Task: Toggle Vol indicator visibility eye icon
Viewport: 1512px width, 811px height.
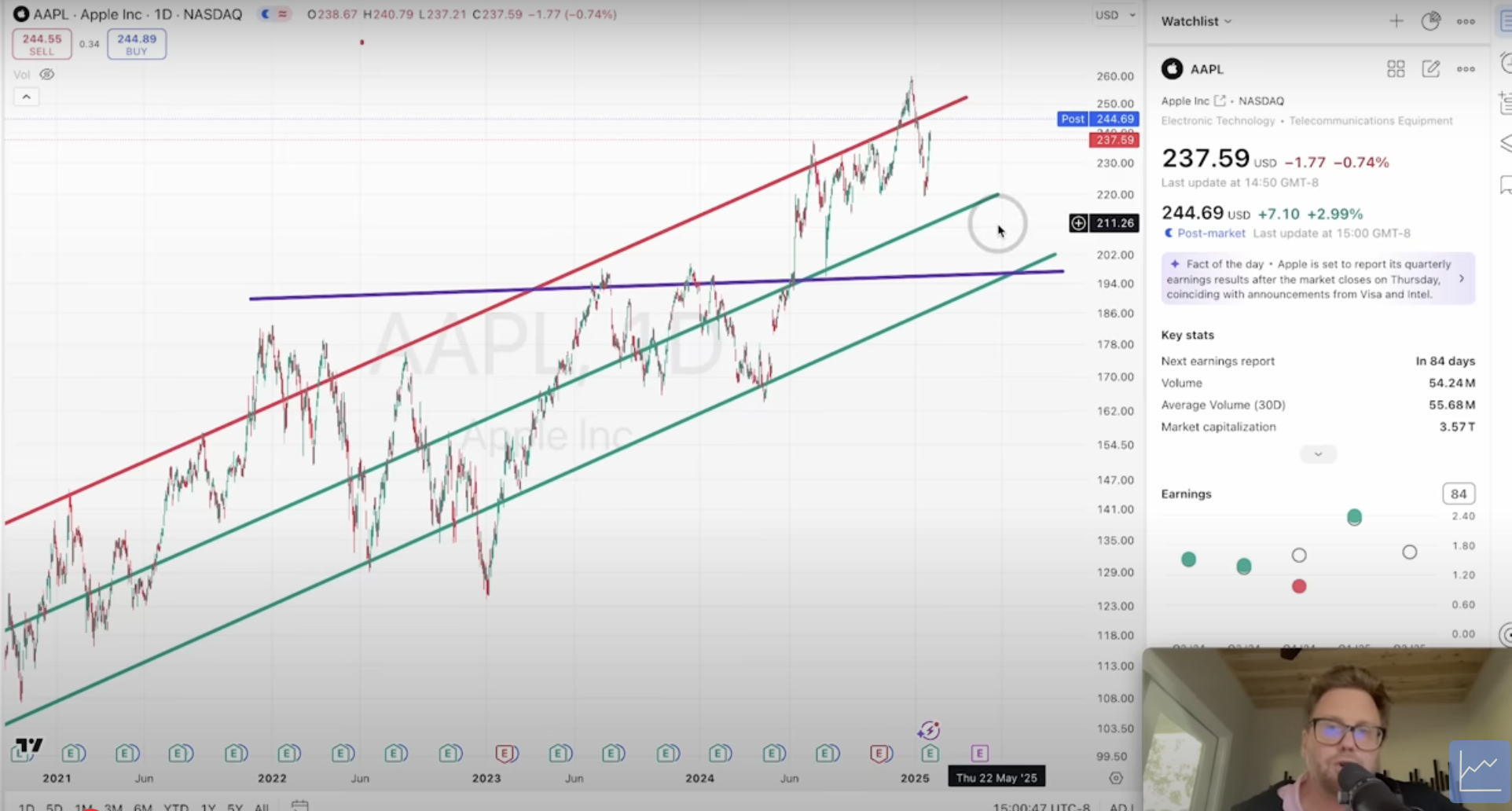Action: [x=47, y=75]
